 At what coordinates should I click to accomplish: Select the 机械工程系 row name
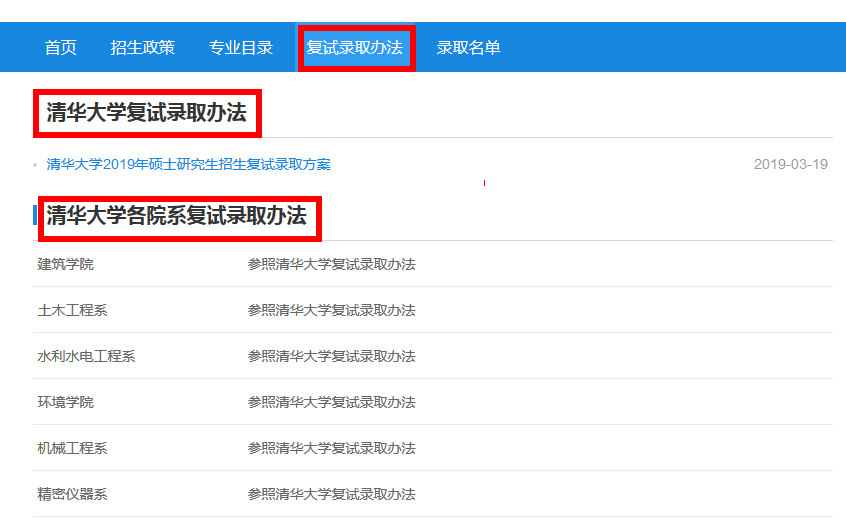[x=72, y=448]
